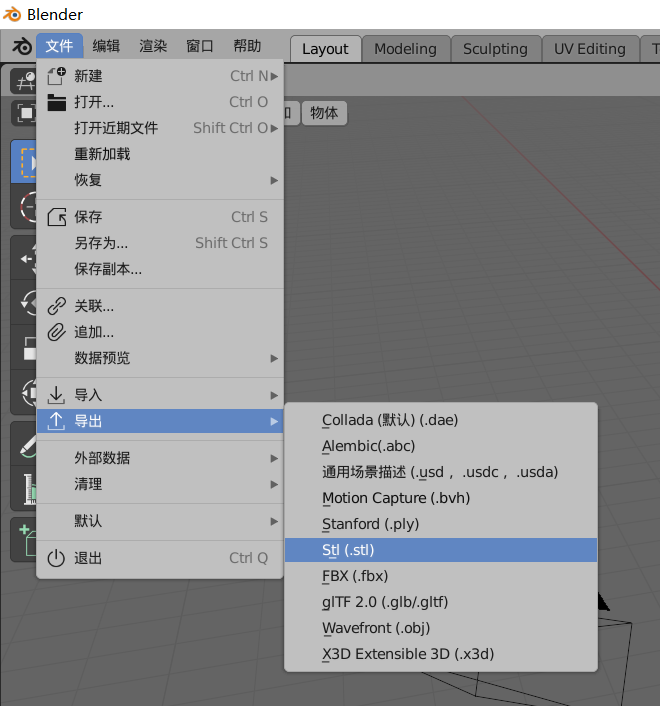Switch to the Layout workspace tab
Viewport: 660px width, 706px height.
[x=325, y=49]
